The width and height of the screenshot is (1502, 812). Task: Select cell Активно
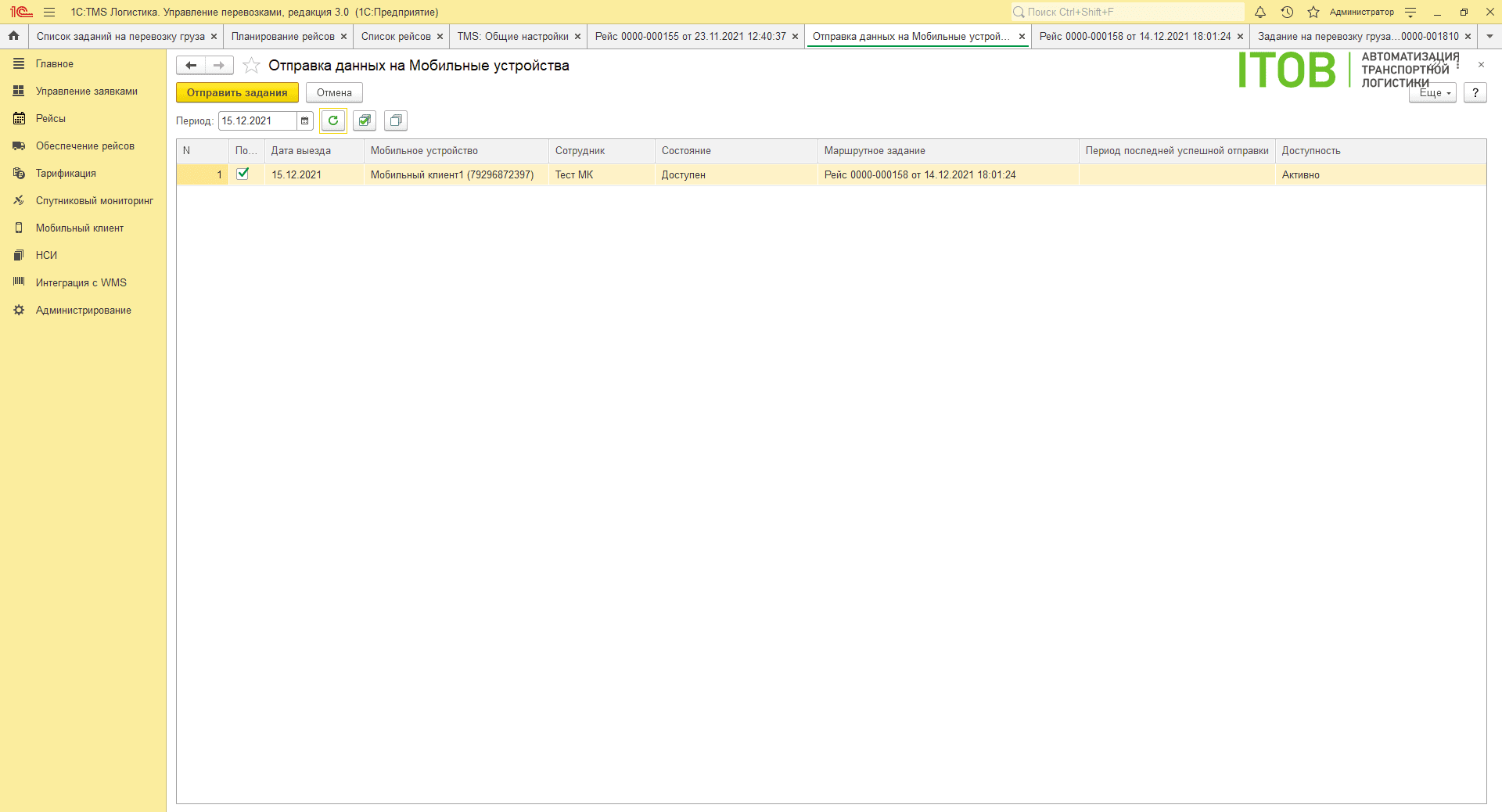(x=1381, y=174)
